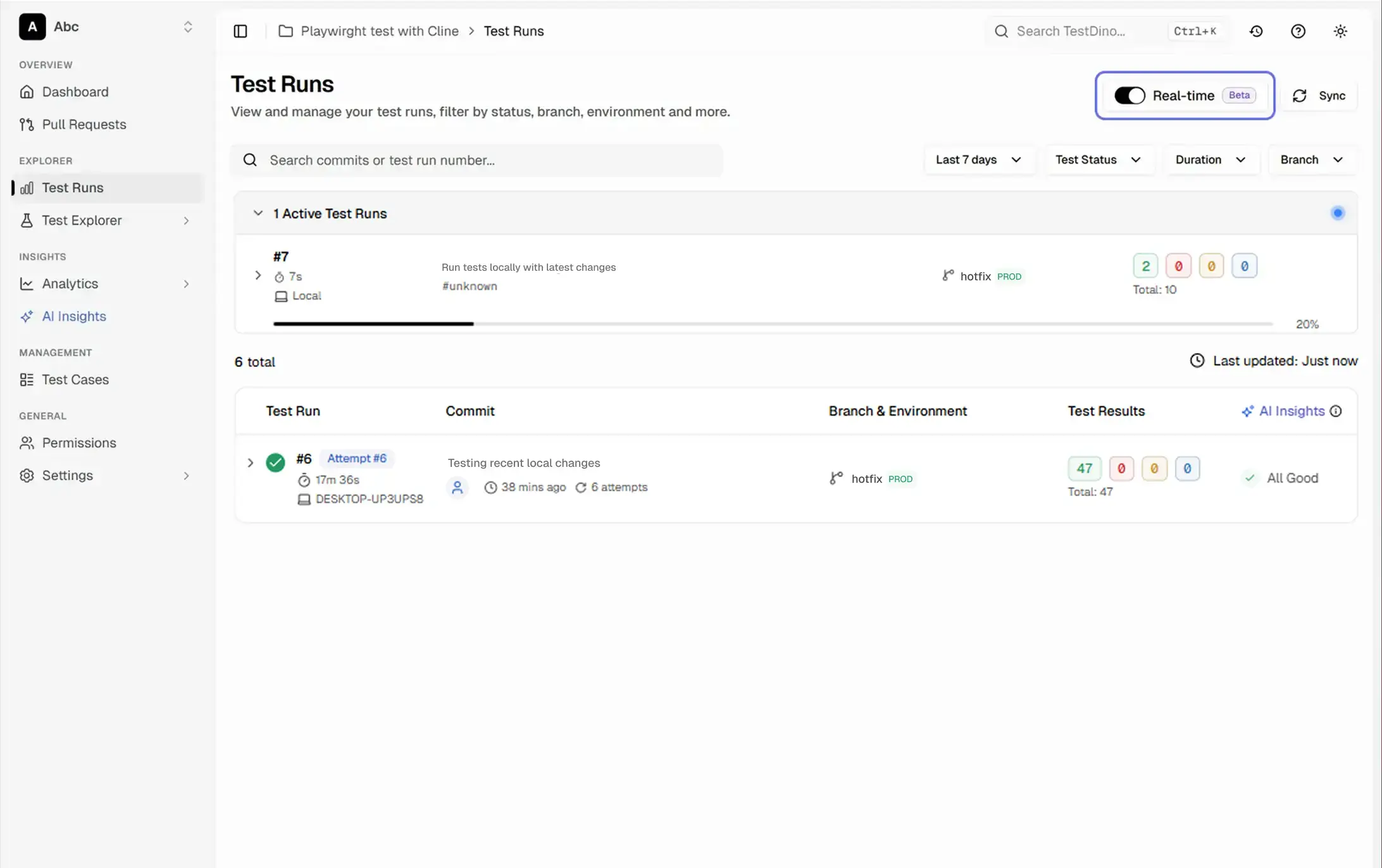This screenshot has width=1382, height=868.
Task: Click the '#unknown' commit text in run #7
Action: point(470,287)
